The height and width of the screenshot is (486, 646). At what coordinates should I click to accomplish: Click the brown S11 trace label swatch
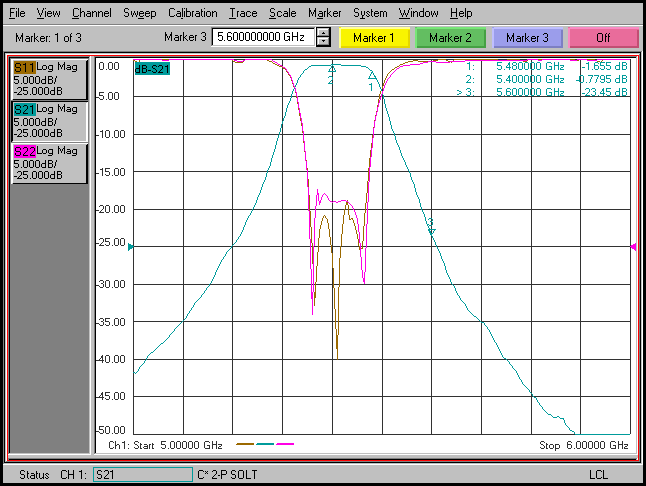click(x=25, y=67)
